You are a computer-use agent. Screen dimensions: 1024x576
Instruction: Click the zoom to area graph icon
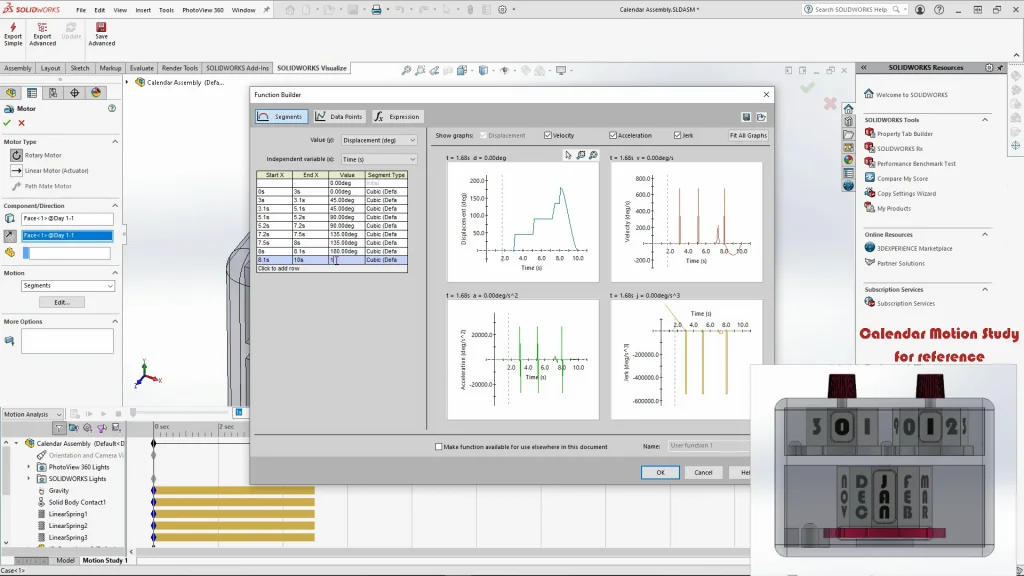point(581,155)
